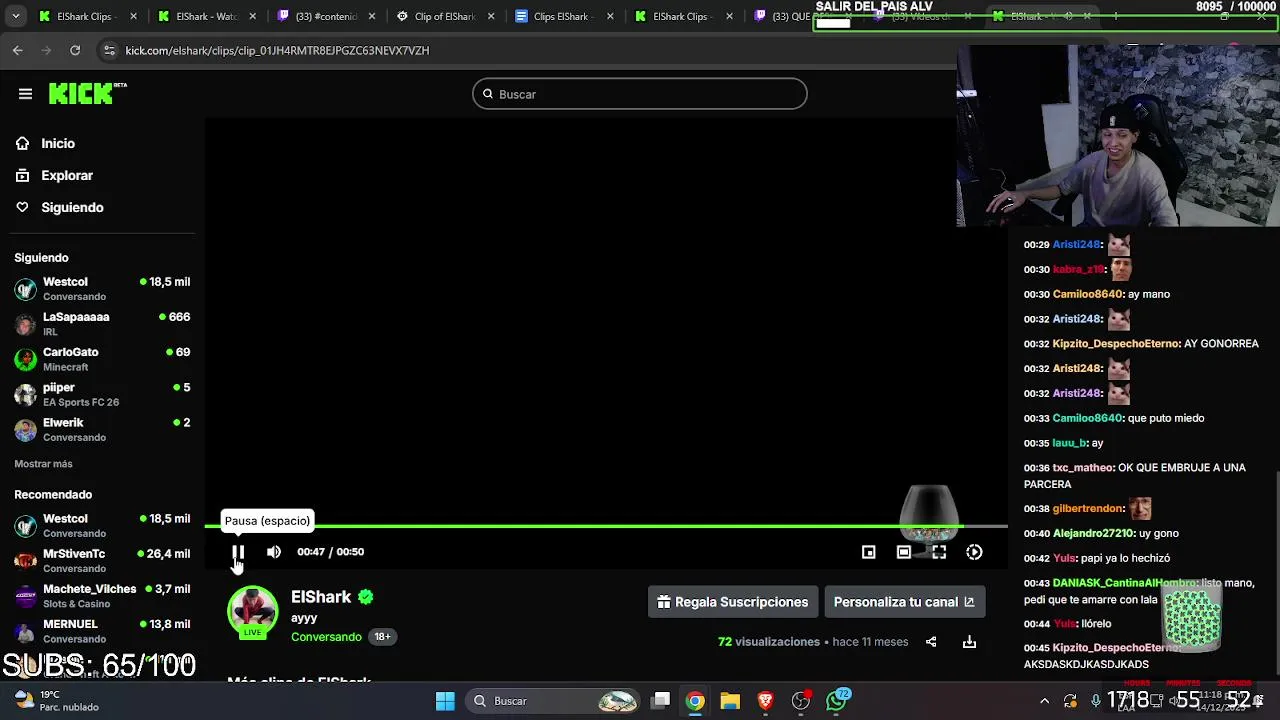Mute the clip volume speaker icon
Viewport: 1280px width, 720px height.
point(274,552)
